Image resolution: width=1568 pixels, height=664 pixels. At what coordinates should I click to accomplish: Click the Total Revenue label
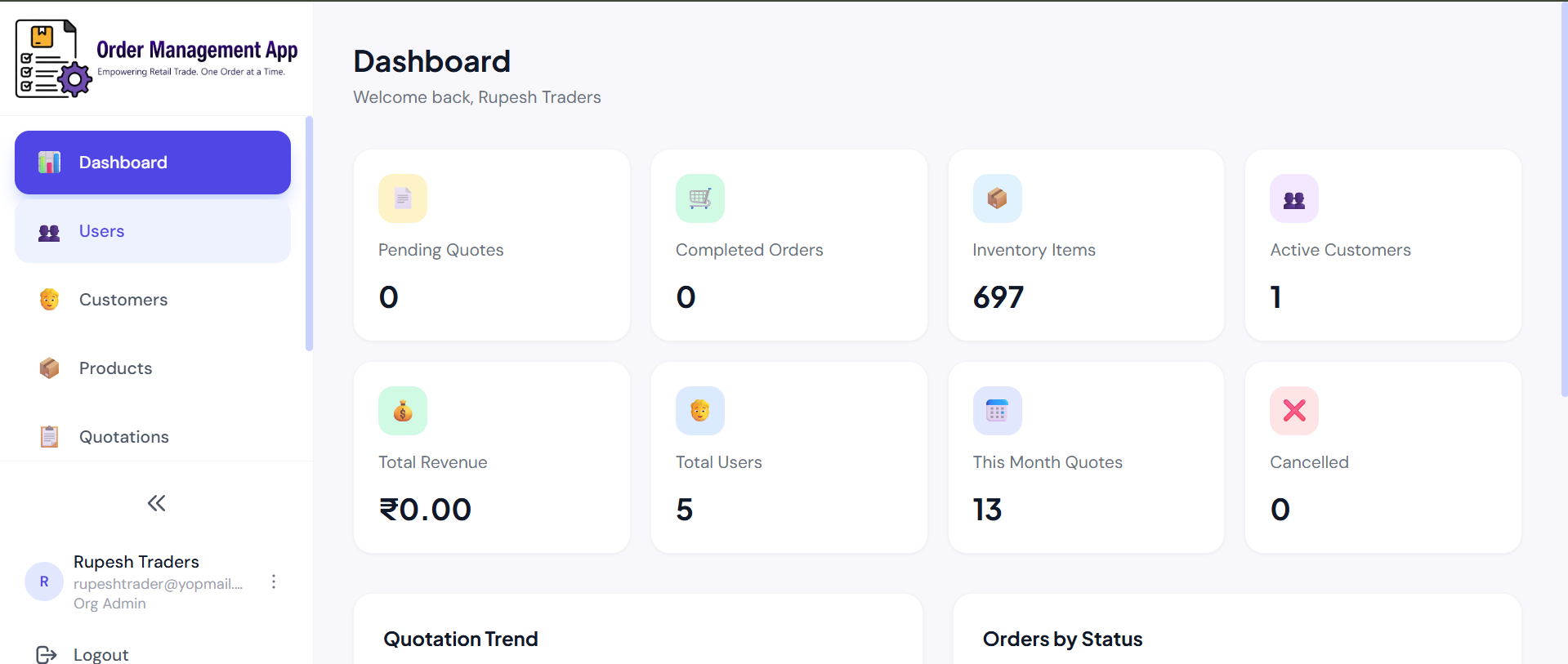(x=433, y=462)
